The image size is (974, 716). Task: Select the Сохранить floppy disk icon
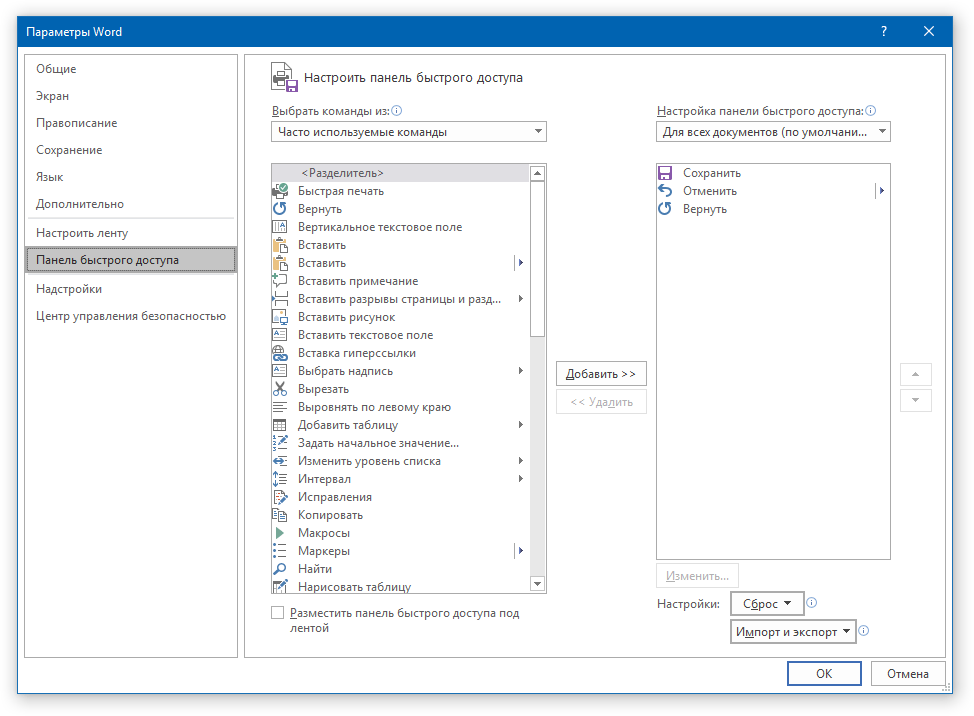point(665,173)
